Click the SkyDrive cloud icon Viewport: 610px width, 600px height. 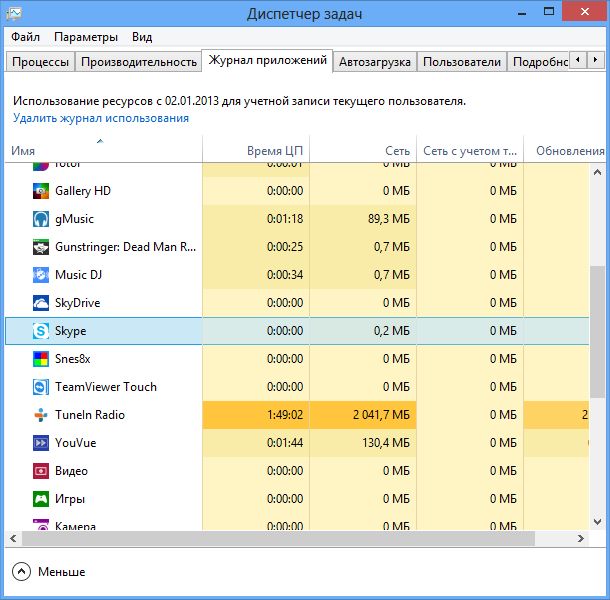point(41,303)
